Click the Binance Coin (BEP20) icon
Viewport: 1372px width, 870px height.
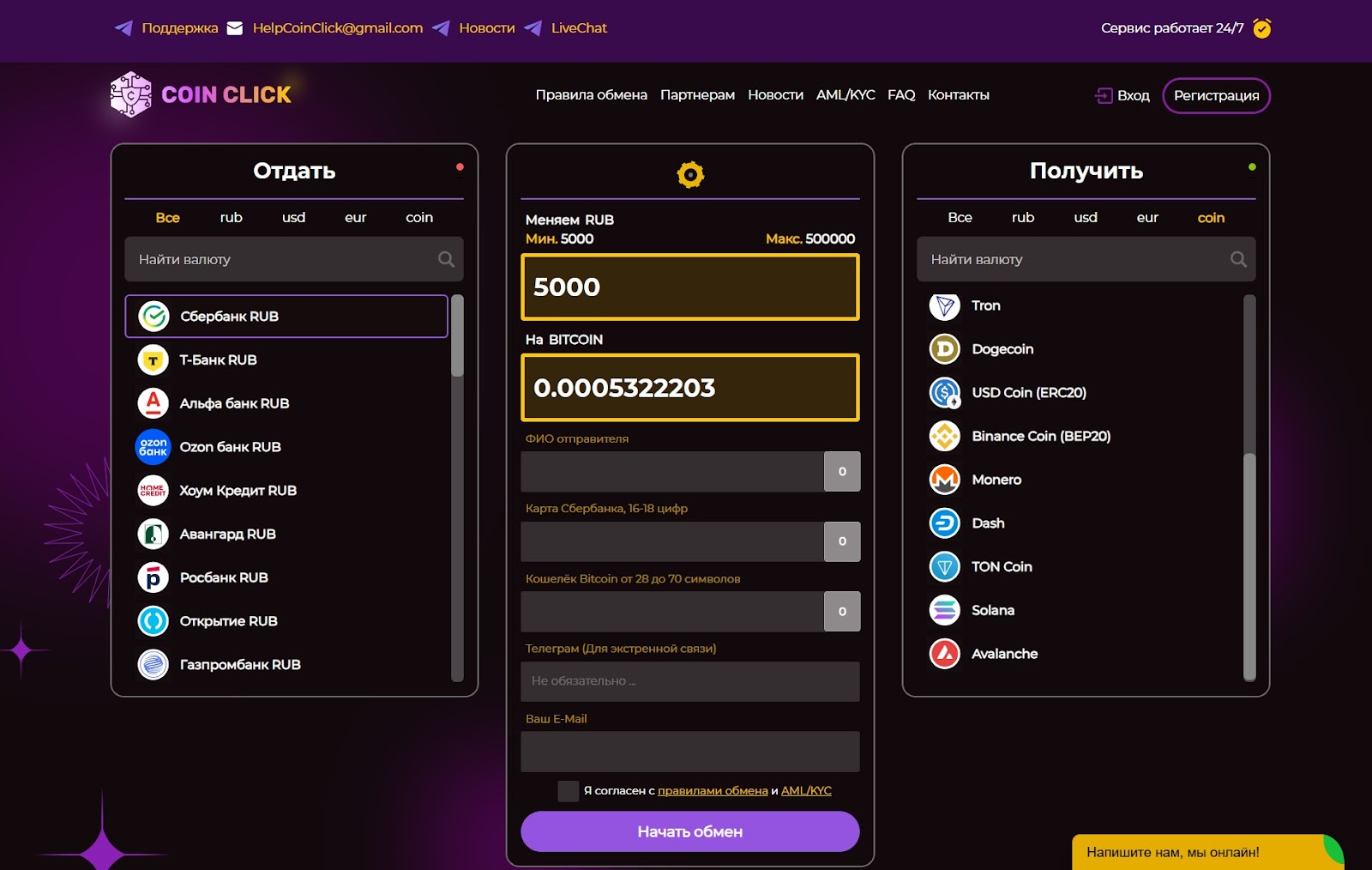pyautogui.click(x=945, y=436)
